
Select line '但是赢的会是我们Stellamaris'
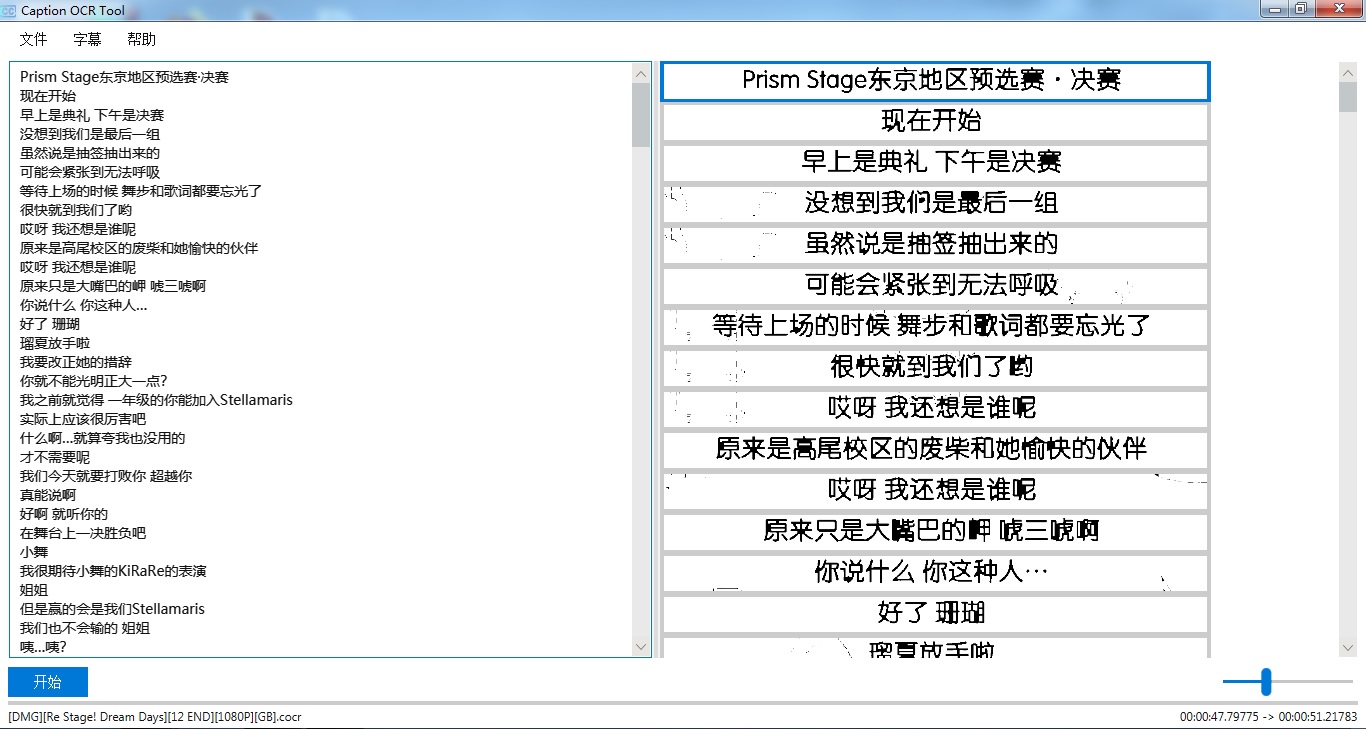112,609
